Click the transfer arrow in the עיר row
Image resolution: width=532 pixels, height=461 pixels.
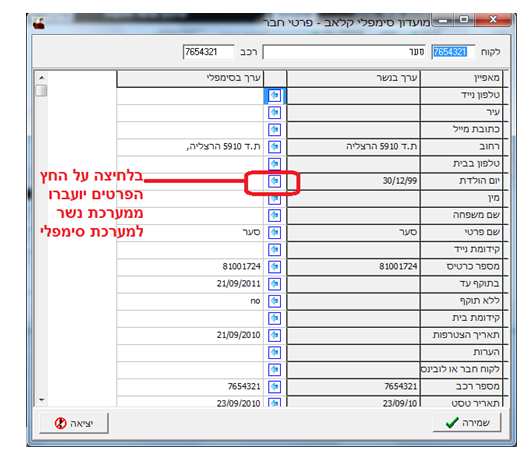(x=274, y=112)
